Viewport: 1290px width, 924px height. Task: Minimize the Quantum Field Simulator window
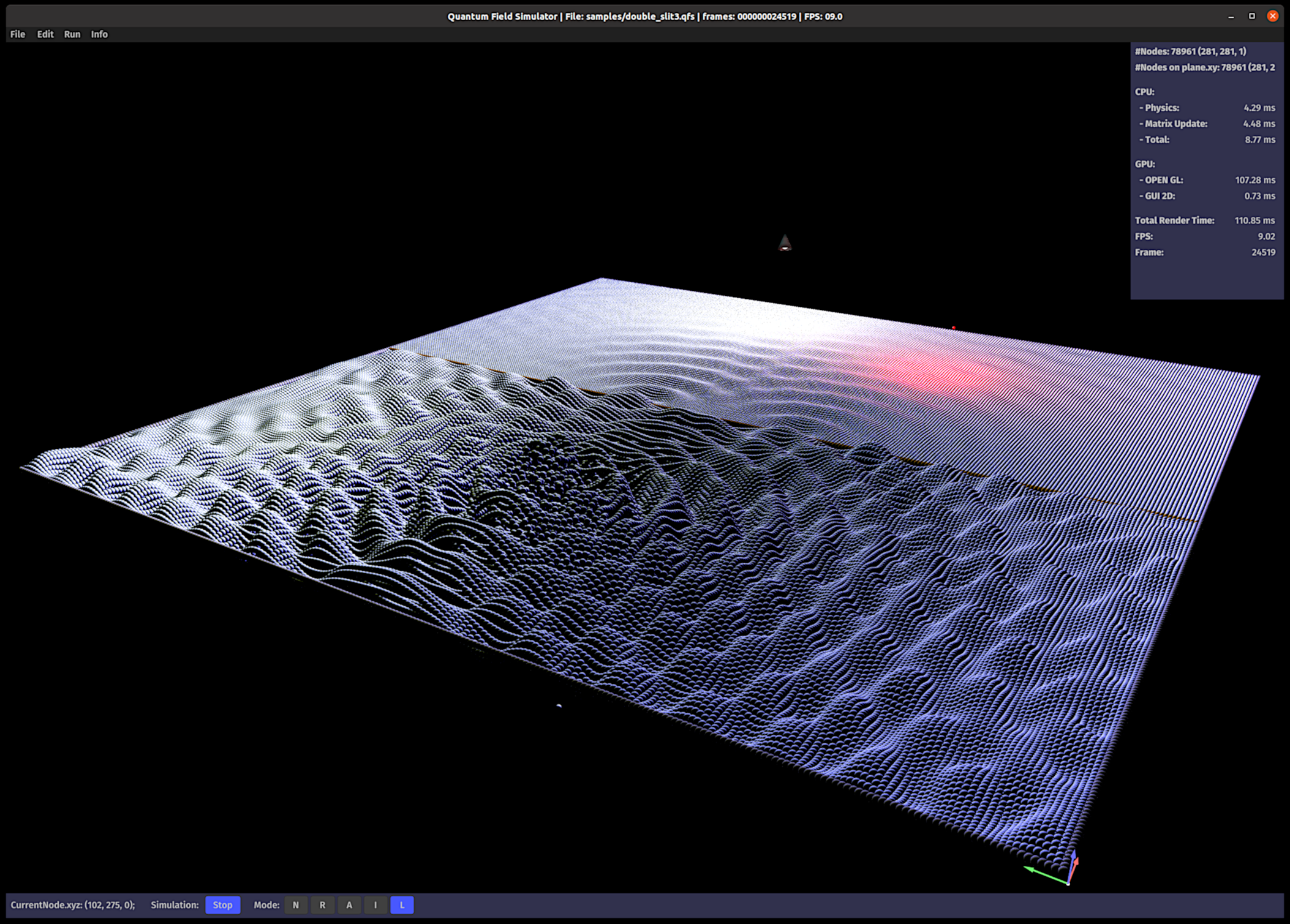pos(1231,17)
